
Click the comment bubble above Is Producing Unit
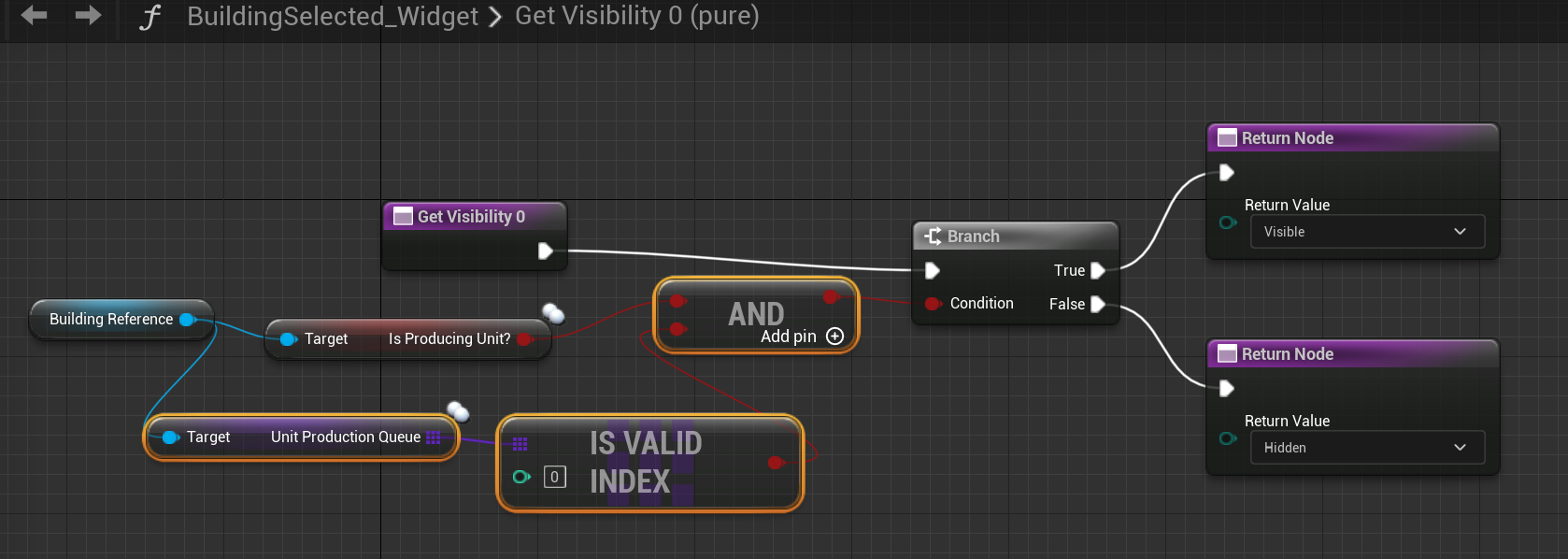tap(553, 314)
